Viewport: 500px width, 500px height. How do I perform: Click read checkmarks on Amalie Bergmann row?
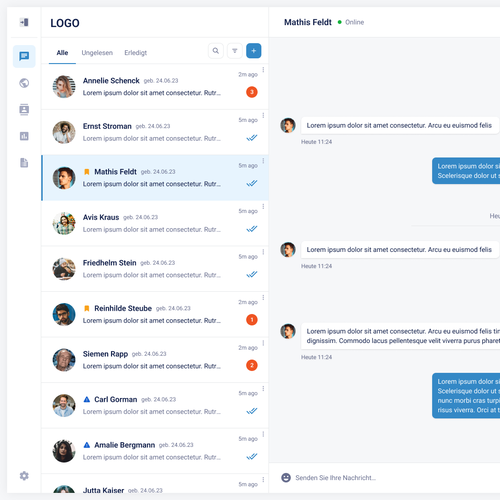[x=252, y=456]
